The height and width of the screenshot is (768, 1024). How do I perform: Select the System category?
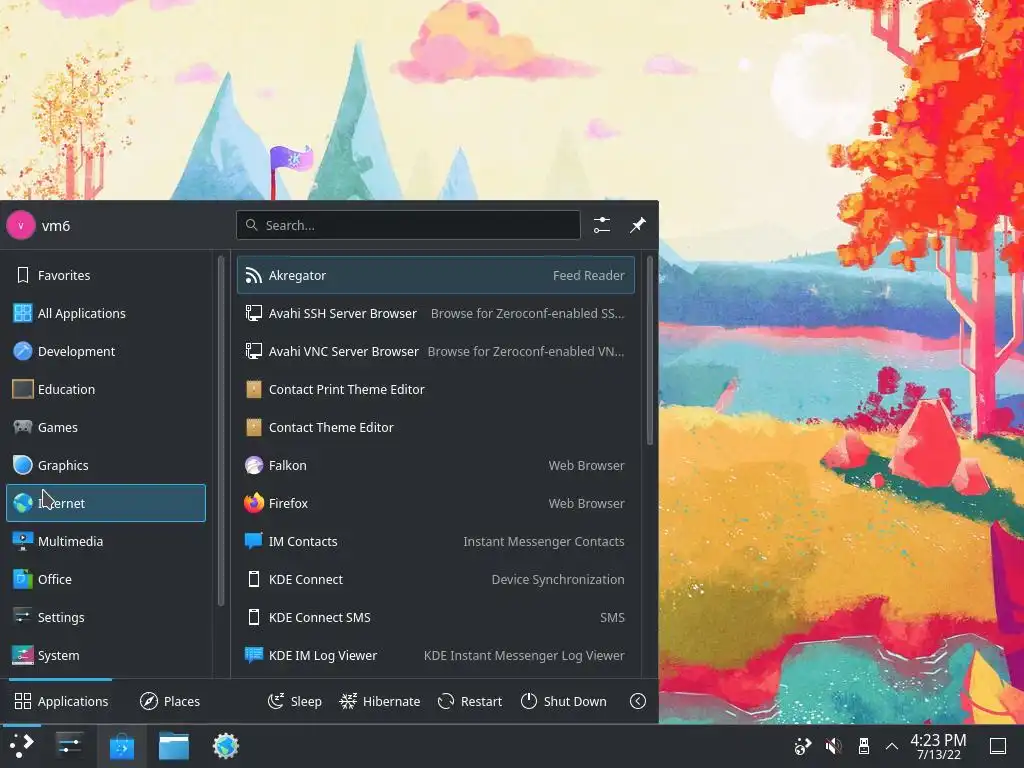[106, 655]
